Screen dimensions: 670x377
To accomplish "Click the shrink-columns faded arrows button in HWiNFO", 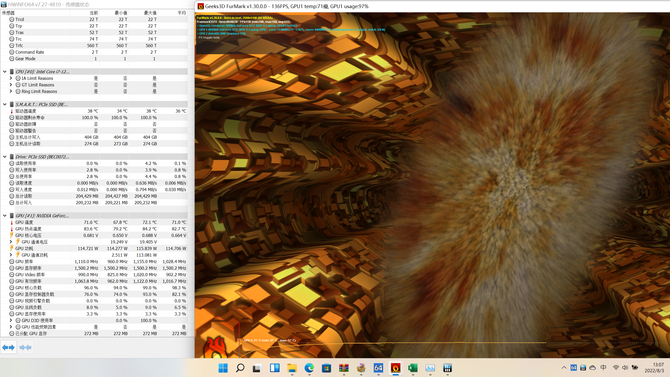I will pyautogui.click(x=25, y=348).
